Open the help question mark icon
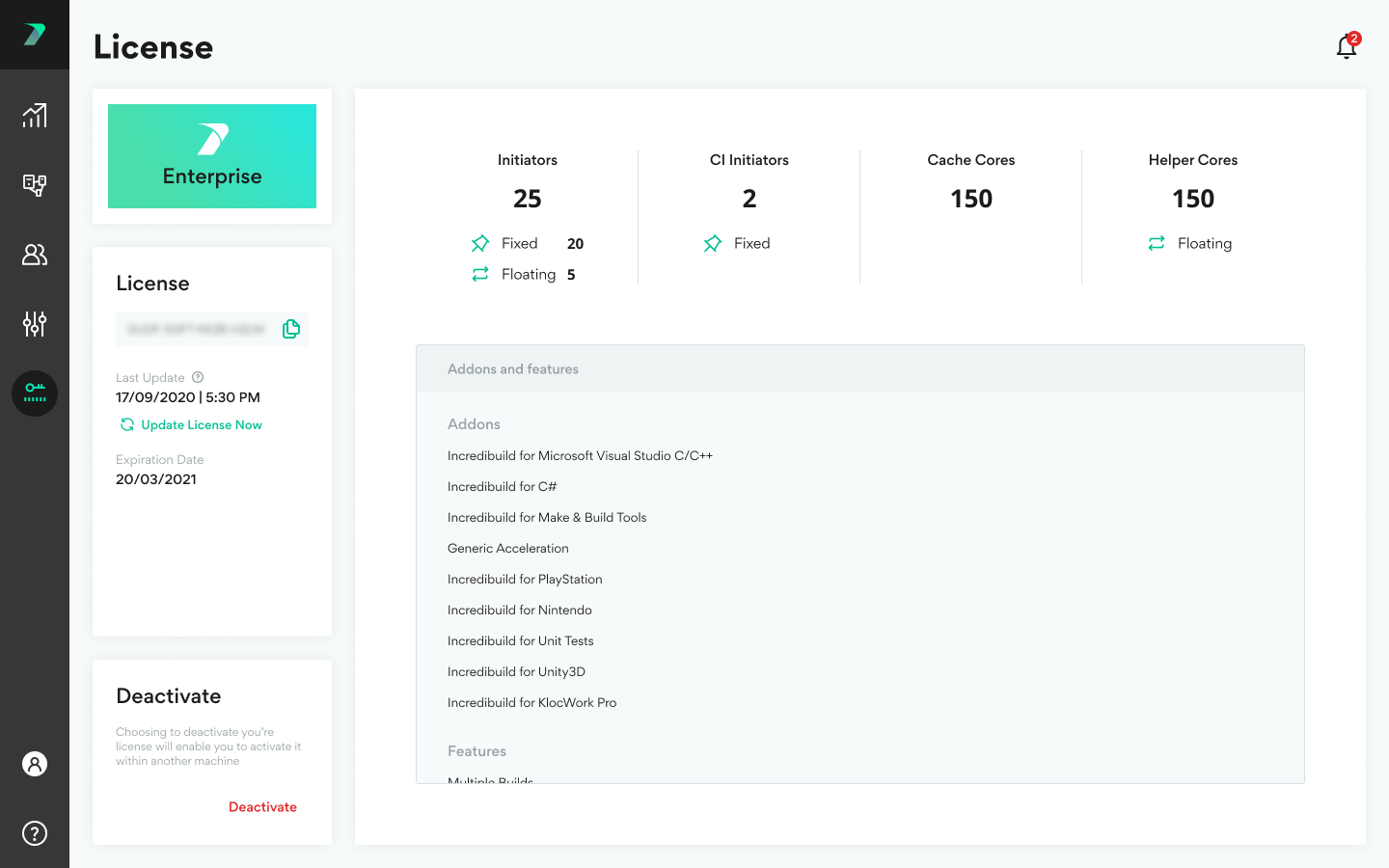 [x=35, y=833]
